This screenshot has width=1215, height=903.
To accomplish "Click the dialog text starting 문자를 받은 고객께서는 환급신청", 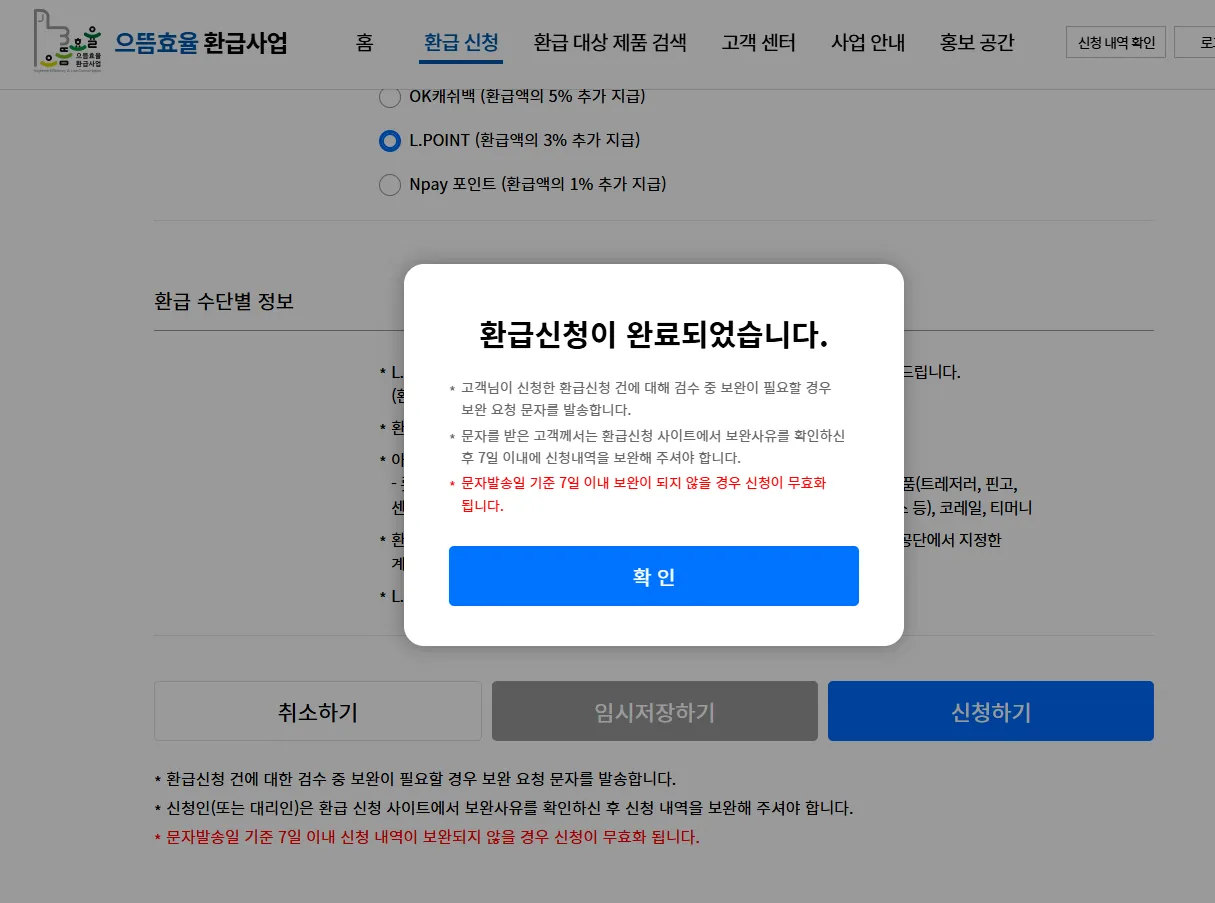I will [x=648, y=447].
